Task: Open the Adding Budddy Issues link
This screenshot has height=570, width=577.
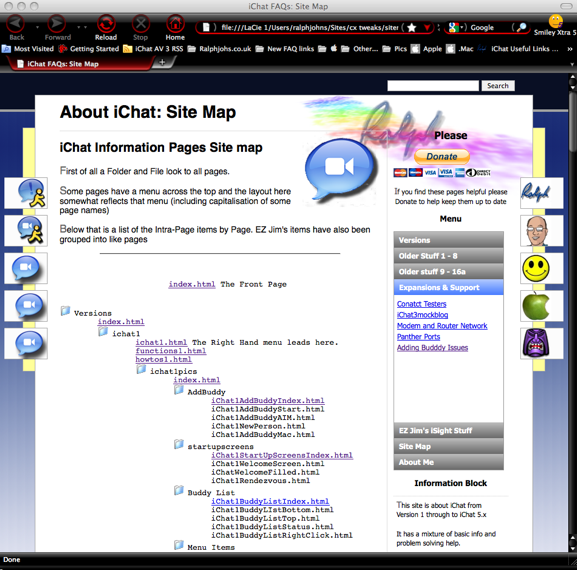Action: pos(432,348)
